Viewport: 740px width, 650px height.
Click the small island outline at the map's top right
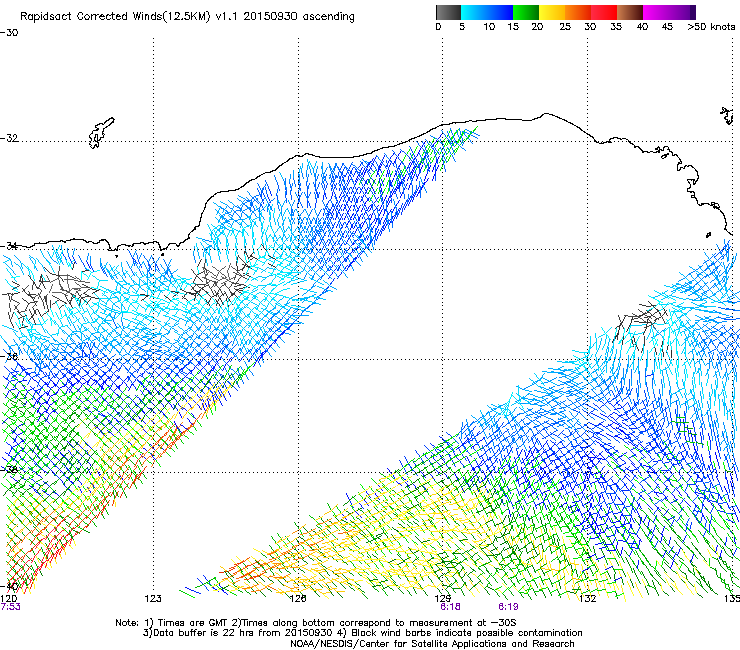point(727,115)
